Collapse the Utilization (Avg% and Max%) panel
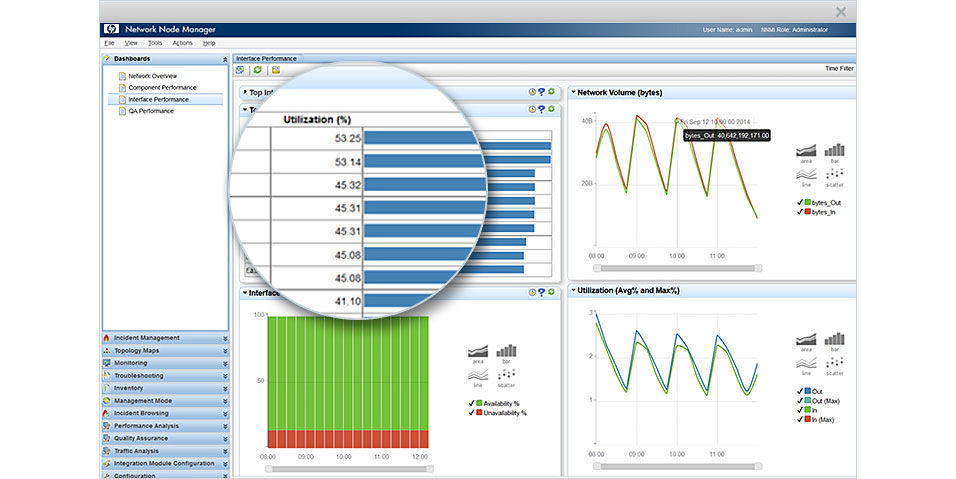Viewport: 956px width, 479px height. pyautogui.click(x=573, y=291)
